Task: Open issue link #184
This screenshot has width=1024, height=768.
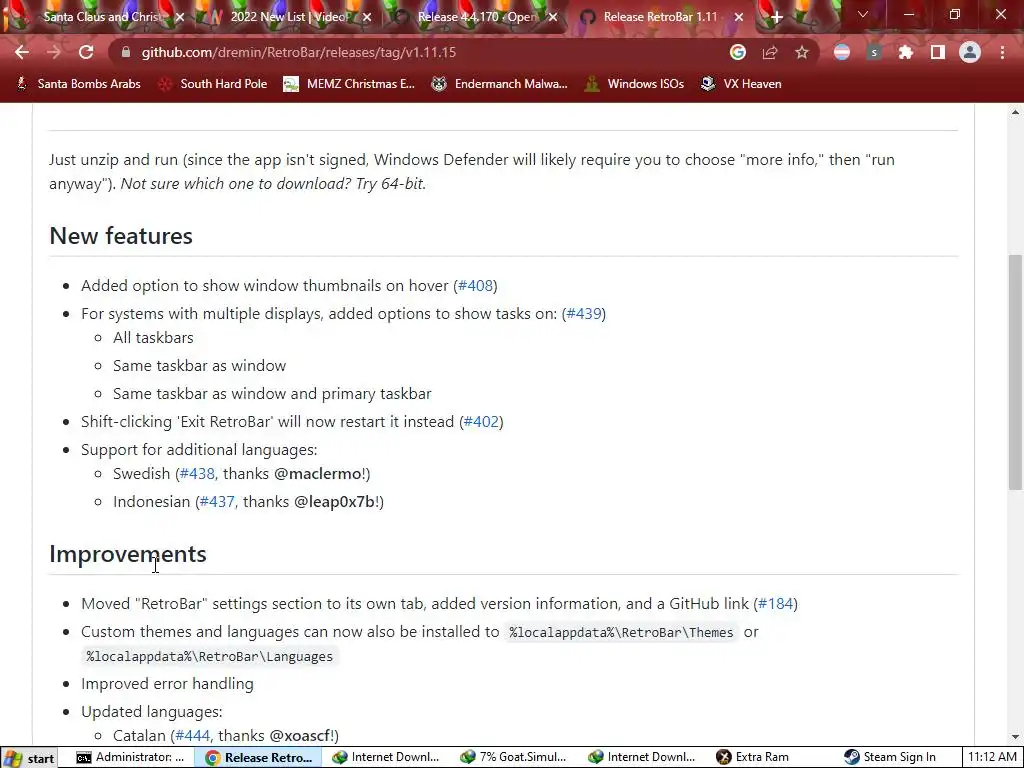Action: [x=775, y=603]
